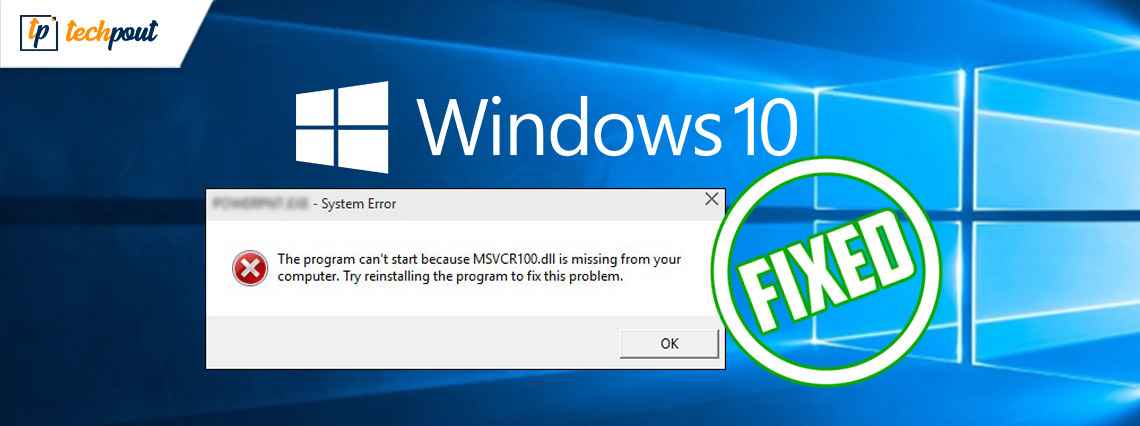
Task: Click the white four-pane Windows logo
Action: 342,127
